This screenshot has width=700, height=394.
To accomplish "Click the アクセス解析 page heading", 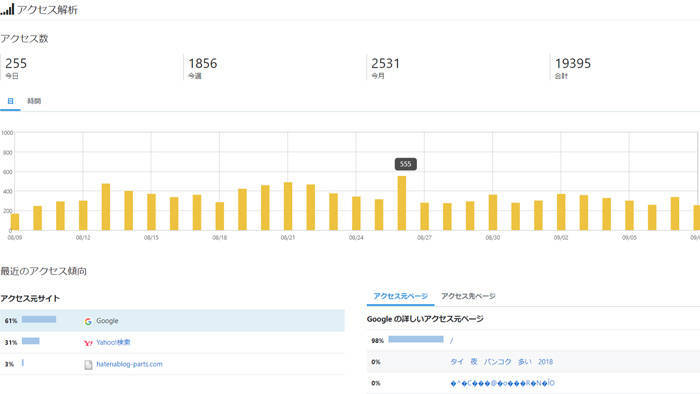I will 47,10.
